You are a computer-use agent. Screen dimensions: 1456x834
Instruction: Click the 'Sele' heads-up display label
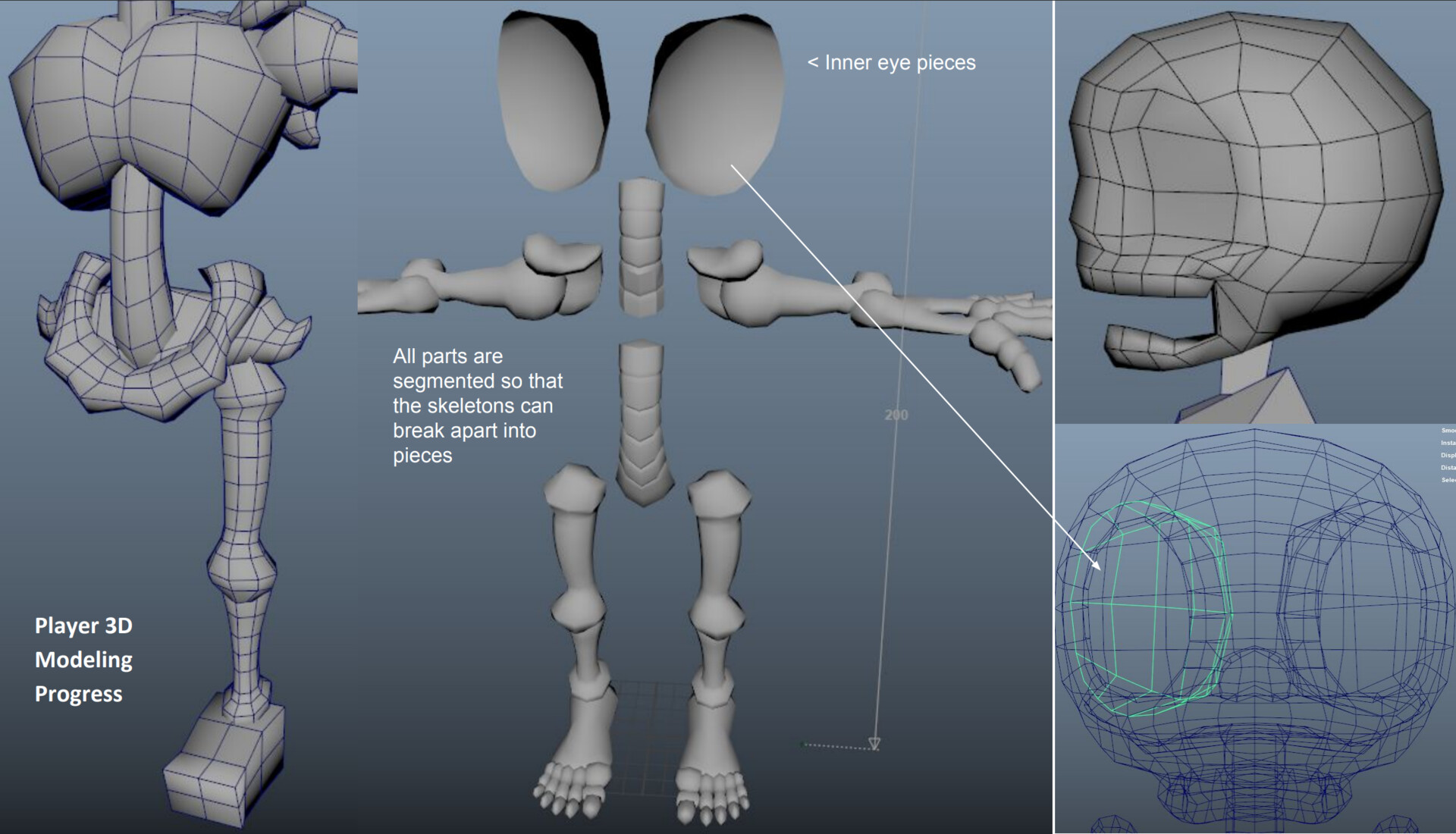1448,480
